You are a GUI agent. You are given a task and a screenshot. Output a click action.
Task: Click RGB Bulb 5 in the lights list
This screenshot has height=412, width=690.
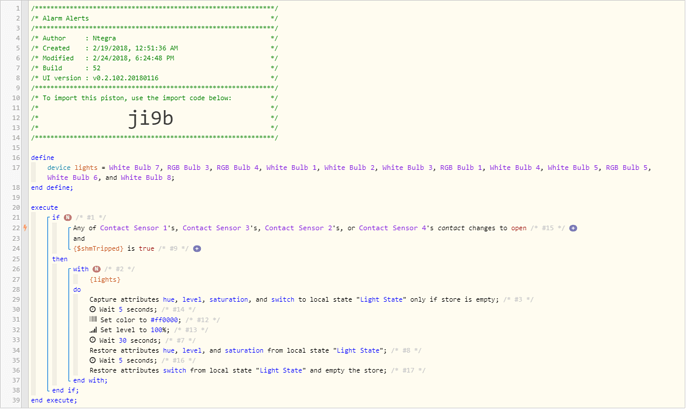pos(627,168)
